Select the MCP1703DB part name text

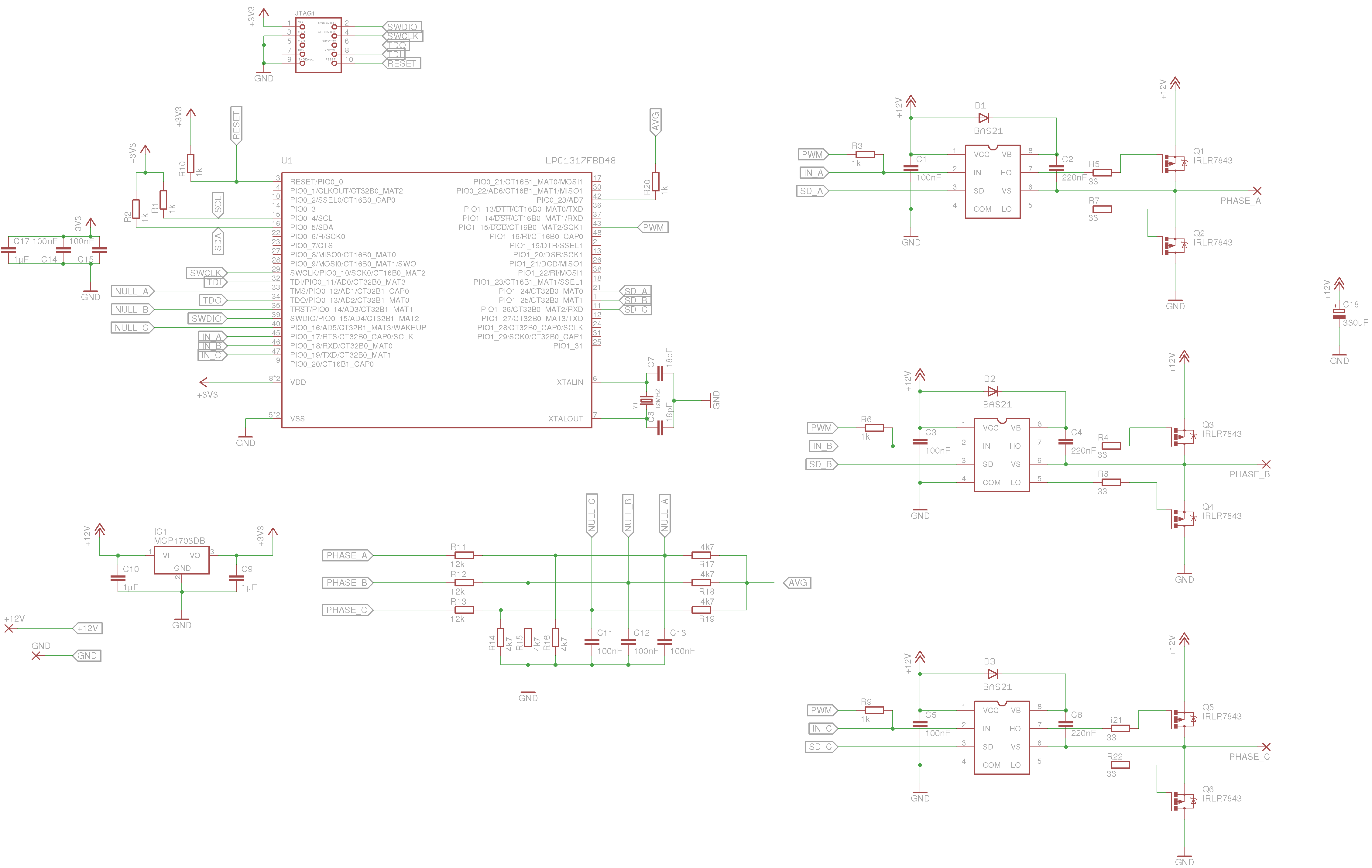click(180, 541)
